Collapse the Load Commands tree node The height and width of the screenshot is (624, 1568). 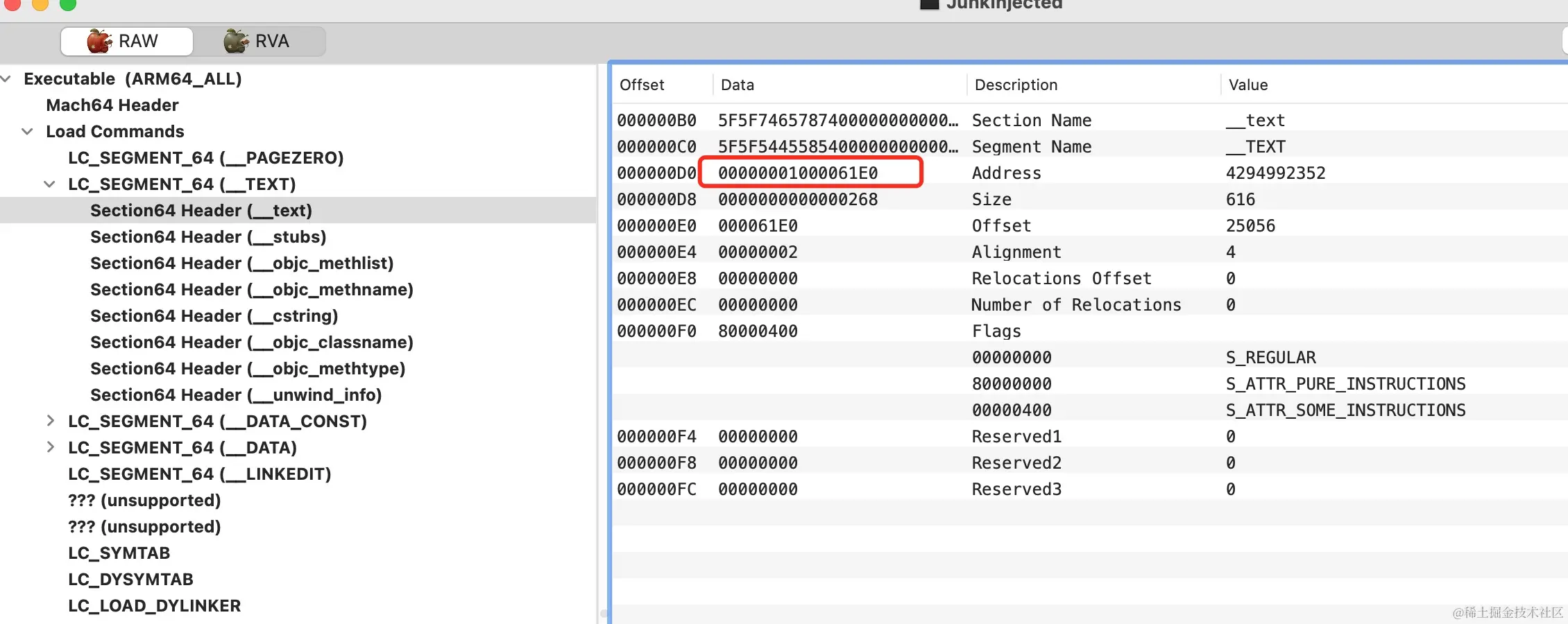pos(28,132)
